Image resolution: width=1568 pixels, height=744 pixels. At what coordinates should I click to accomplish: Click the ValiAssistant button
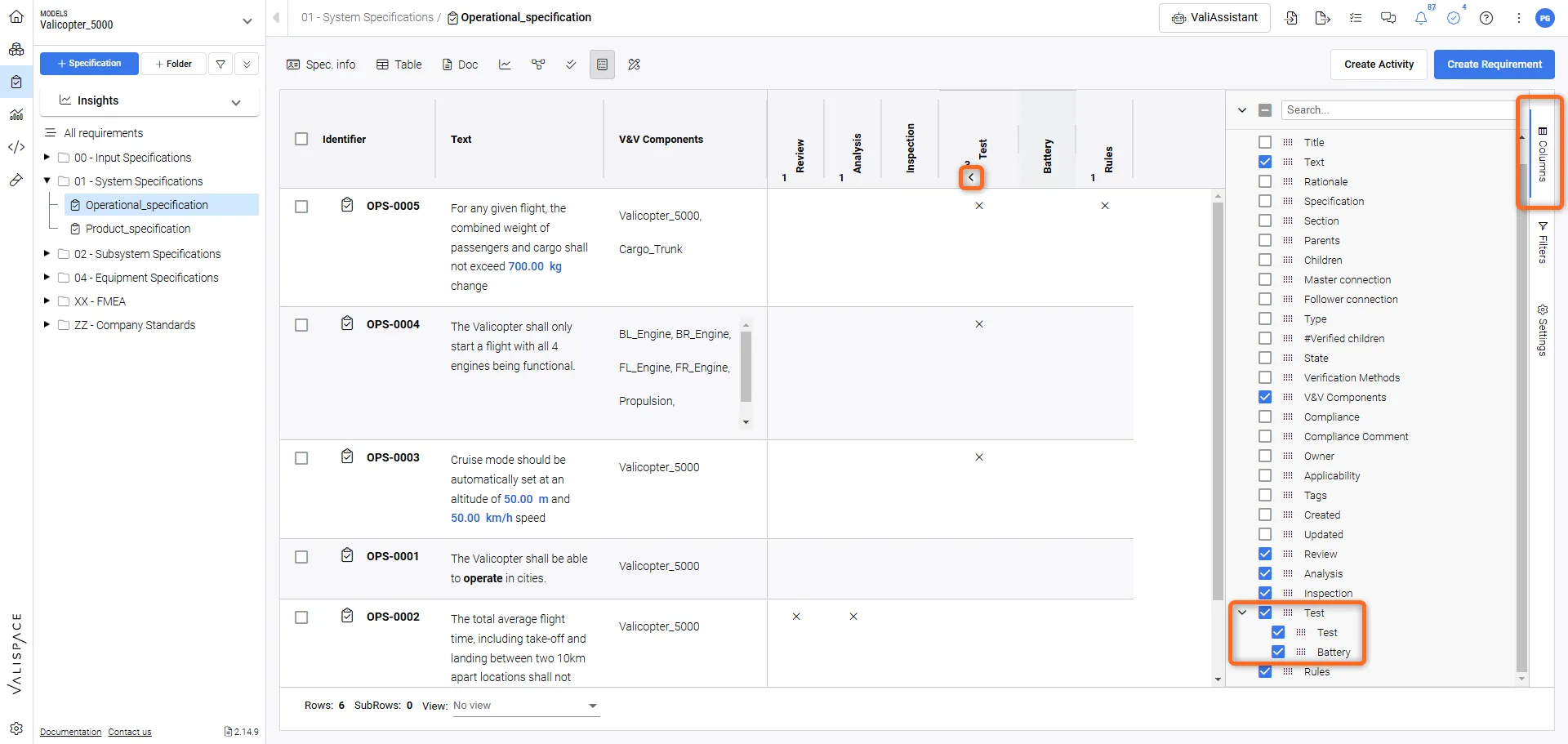(x=1214, y=17)
